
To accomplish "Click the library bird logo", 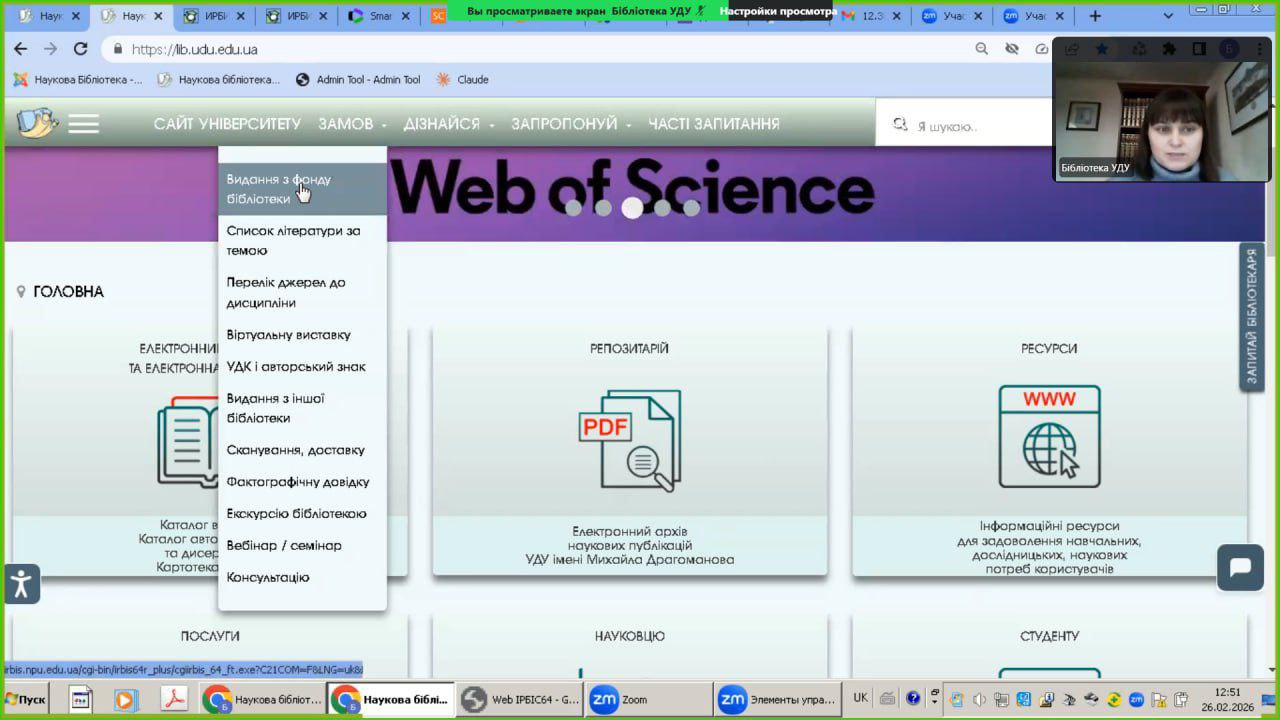I will (37, 123).
